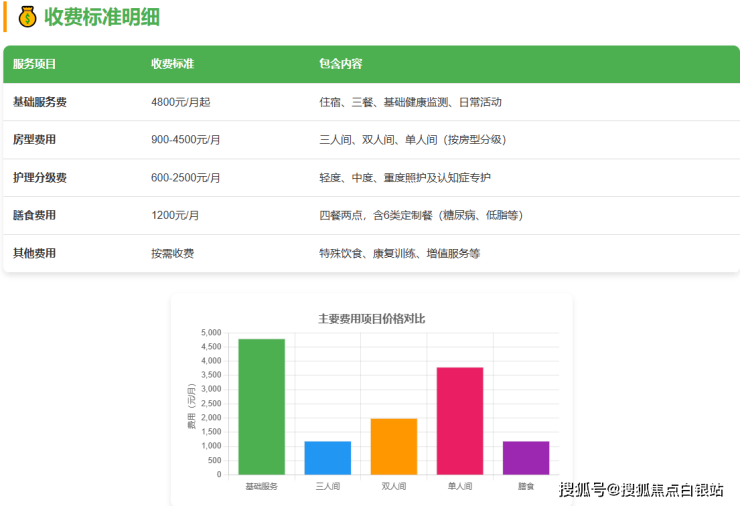
Task: Click the 收费标准明细 heading text
Action: (x=101, y=17)
